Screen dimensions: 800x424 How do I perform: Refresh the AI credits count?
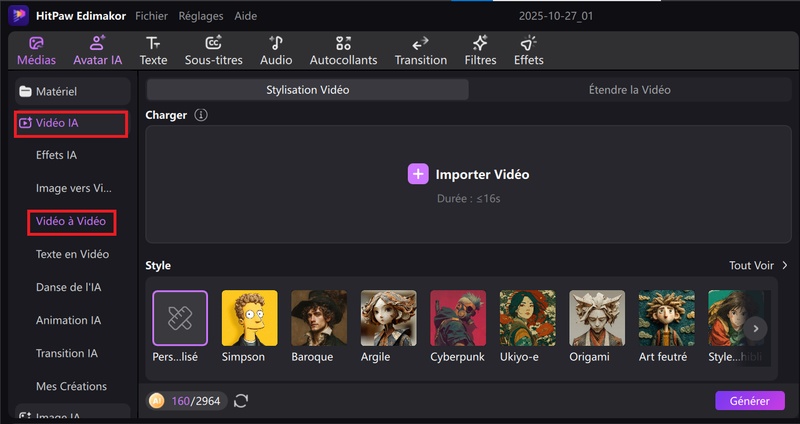(241, 401)
